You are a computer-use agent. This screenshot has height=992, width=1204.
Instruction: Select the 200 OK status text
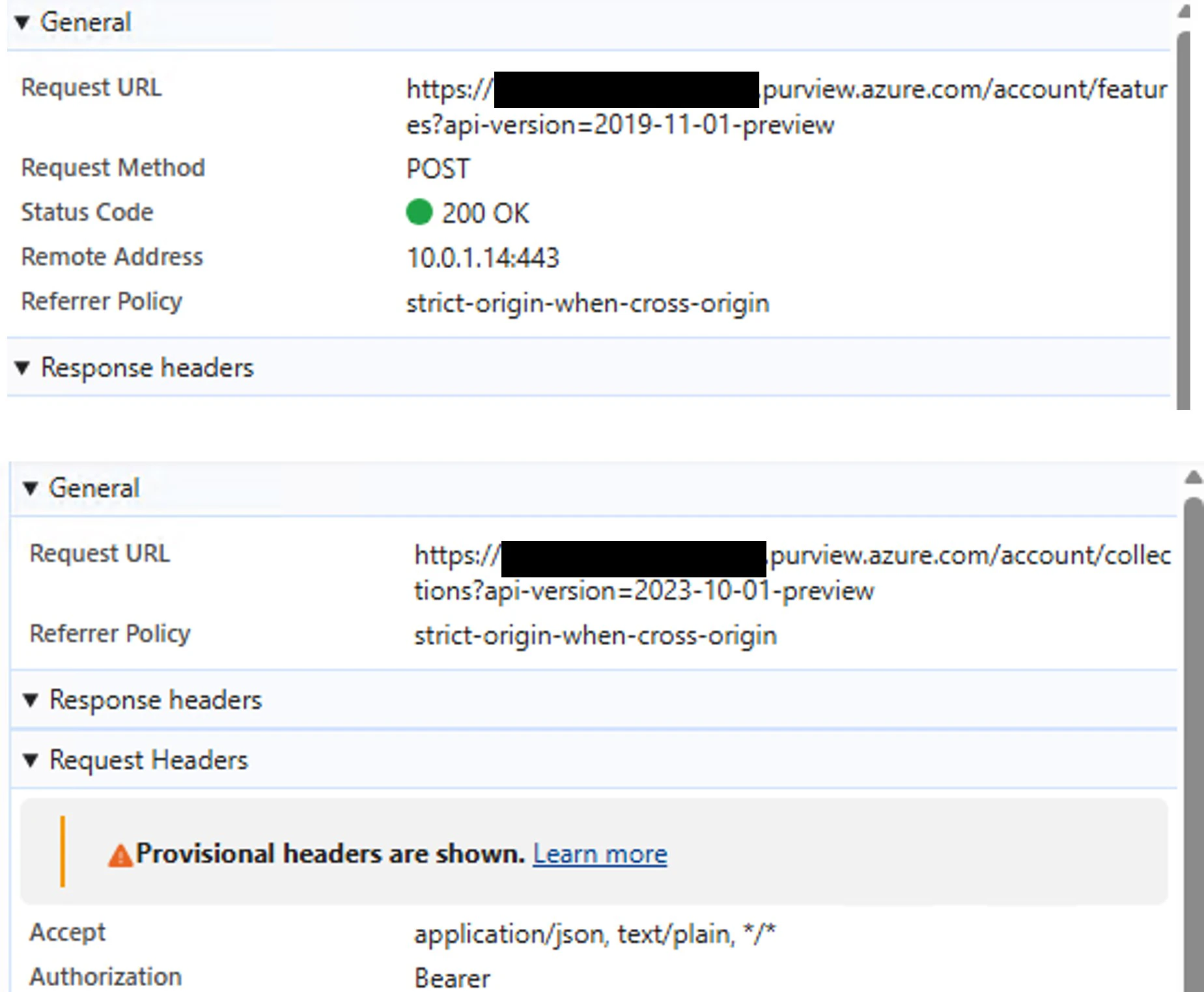point(485,213)
